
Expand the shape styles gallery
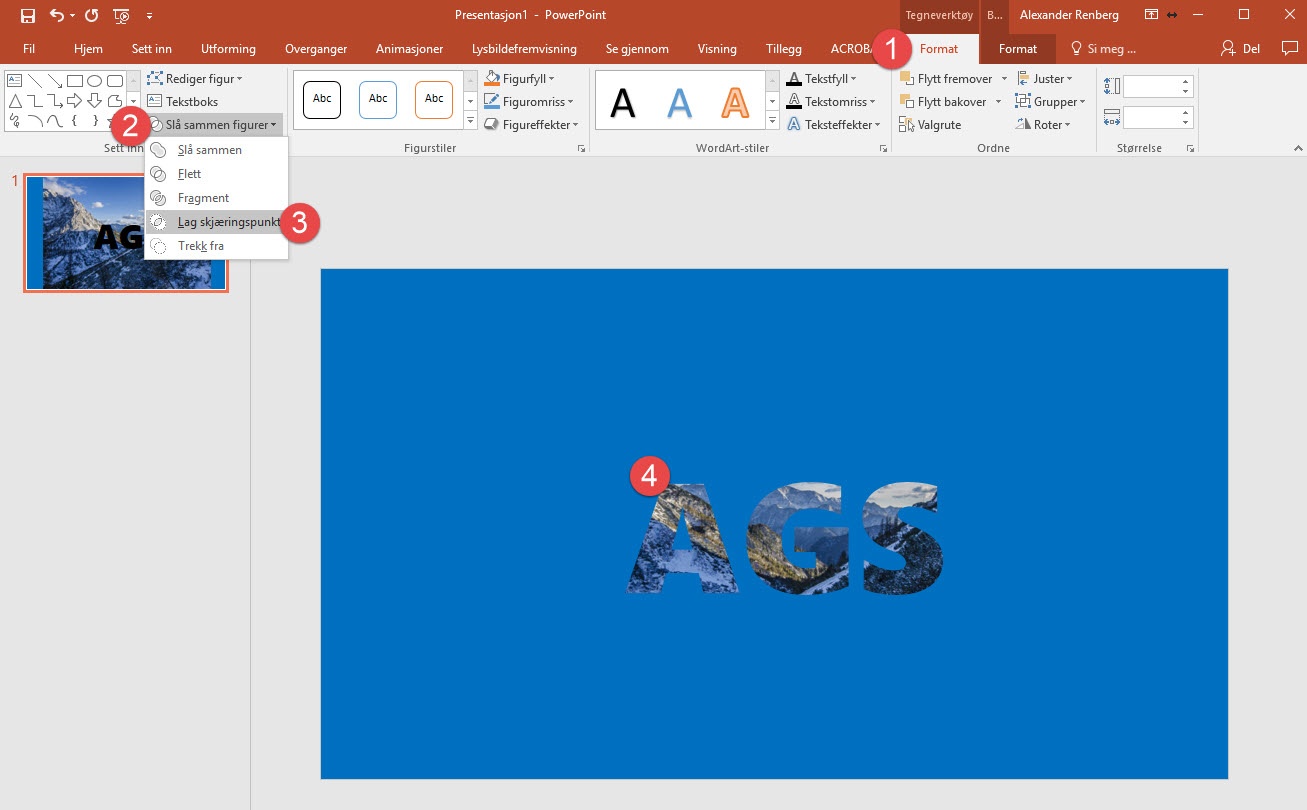[471, 121]
